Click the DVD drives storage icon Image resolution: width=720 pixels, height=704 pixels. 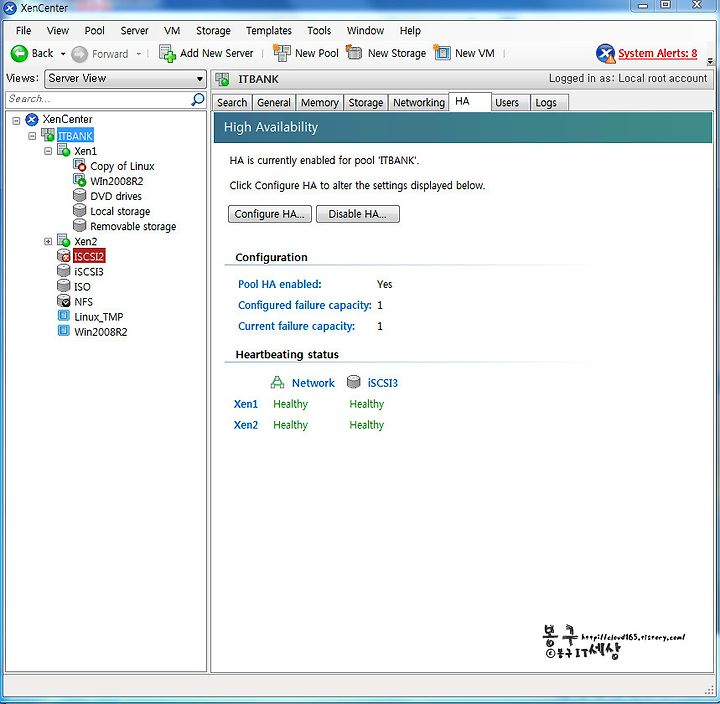point(79,196)
